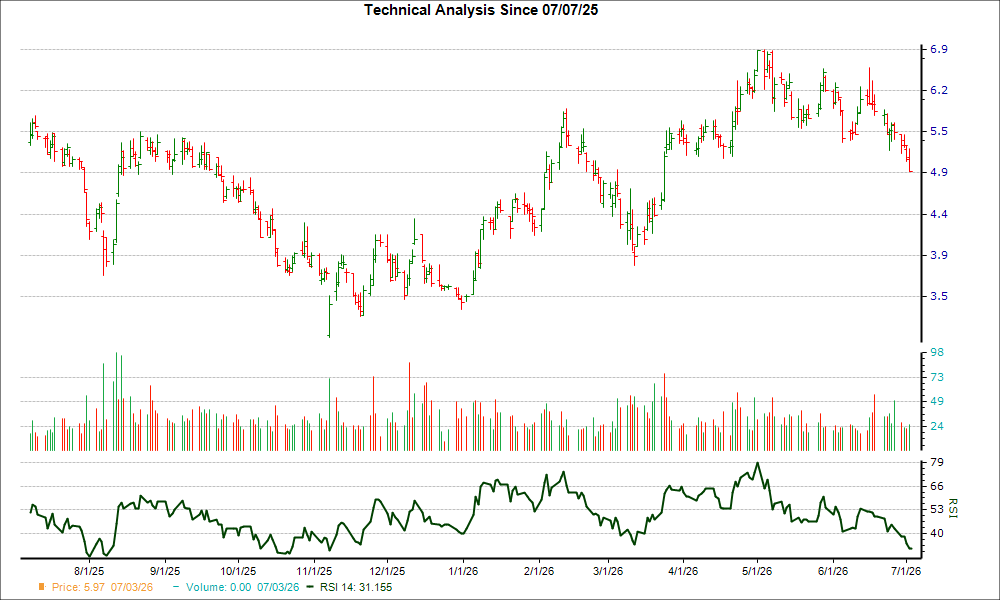
Task: Click the 53 RSI axis label
Action: point(937,509)
